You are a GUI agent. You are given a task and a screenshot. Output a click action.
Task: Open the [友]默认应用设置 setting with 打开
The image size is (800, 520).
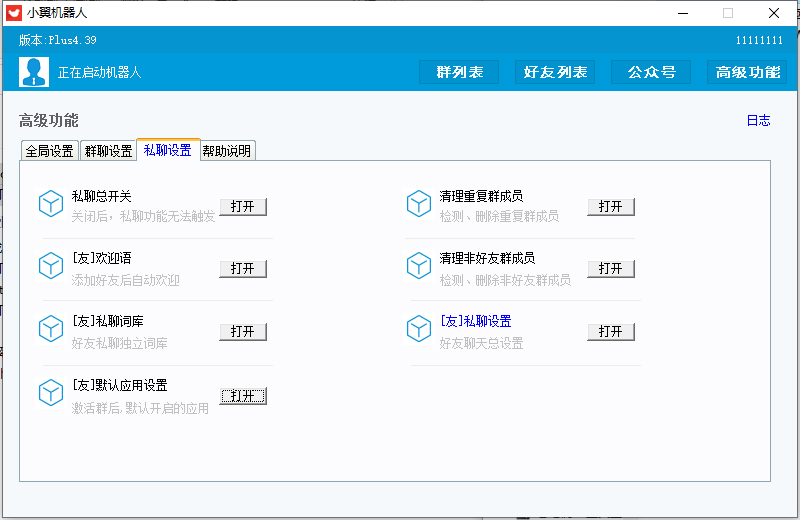click(x=243, y=396)
